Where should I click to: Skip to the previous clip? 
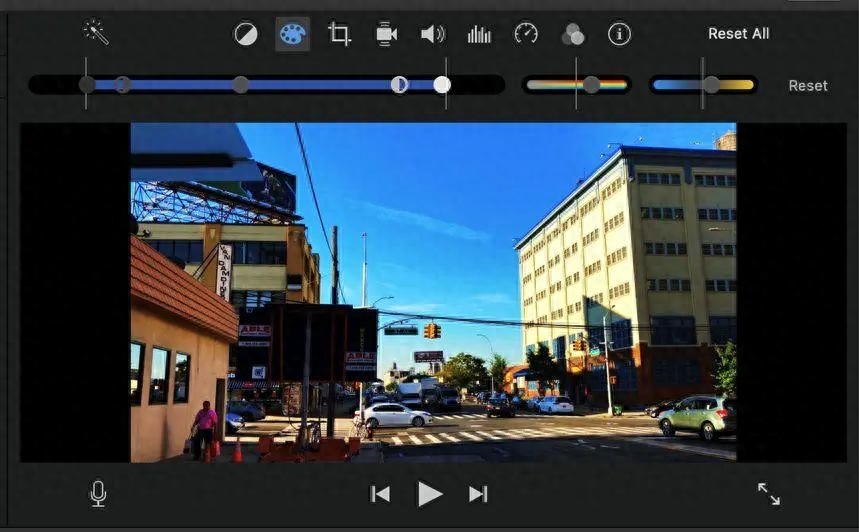[x=380, y=494]
